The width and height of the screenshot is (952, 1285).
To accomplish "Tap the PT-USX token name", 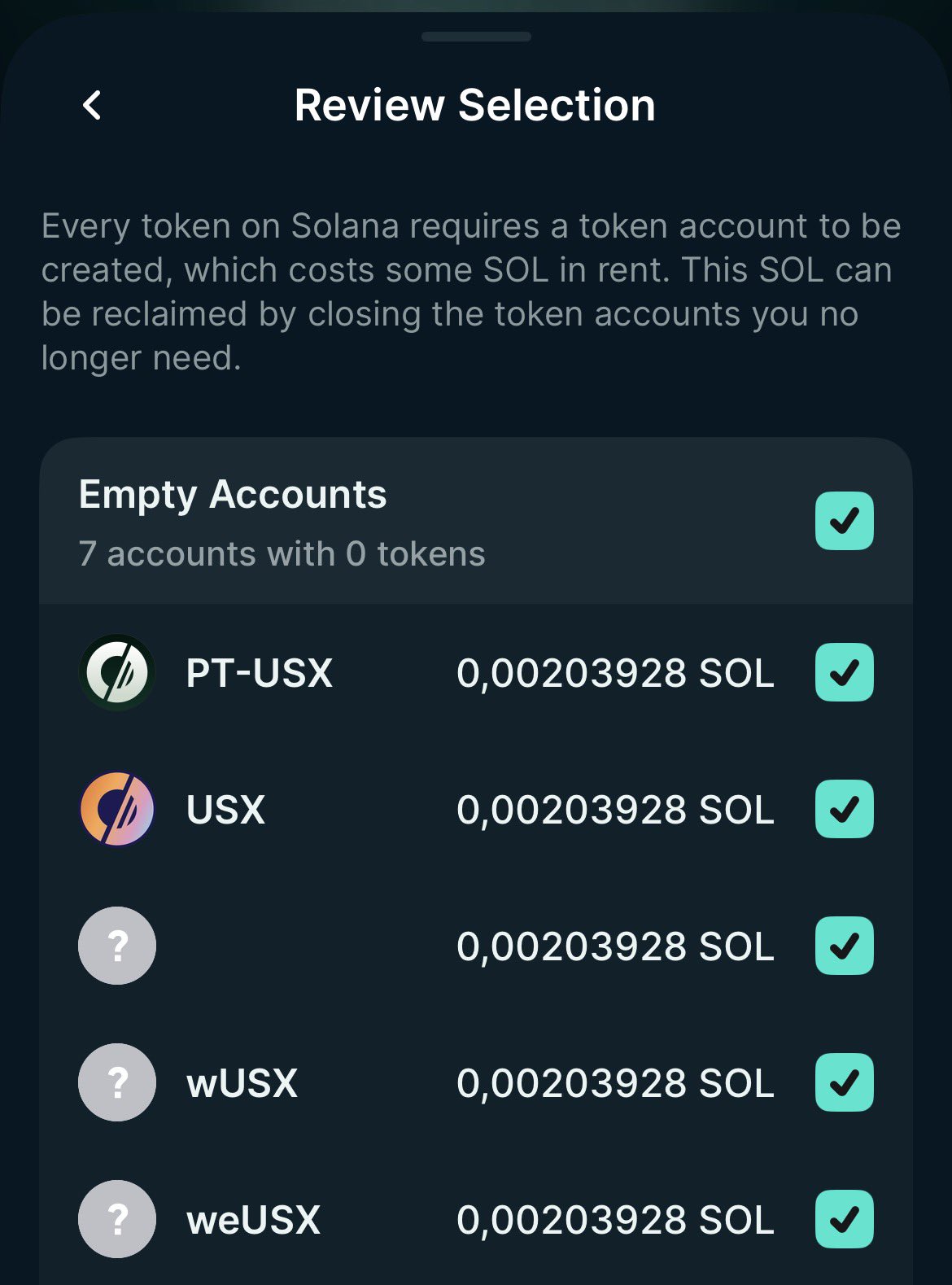I will 260,674.
